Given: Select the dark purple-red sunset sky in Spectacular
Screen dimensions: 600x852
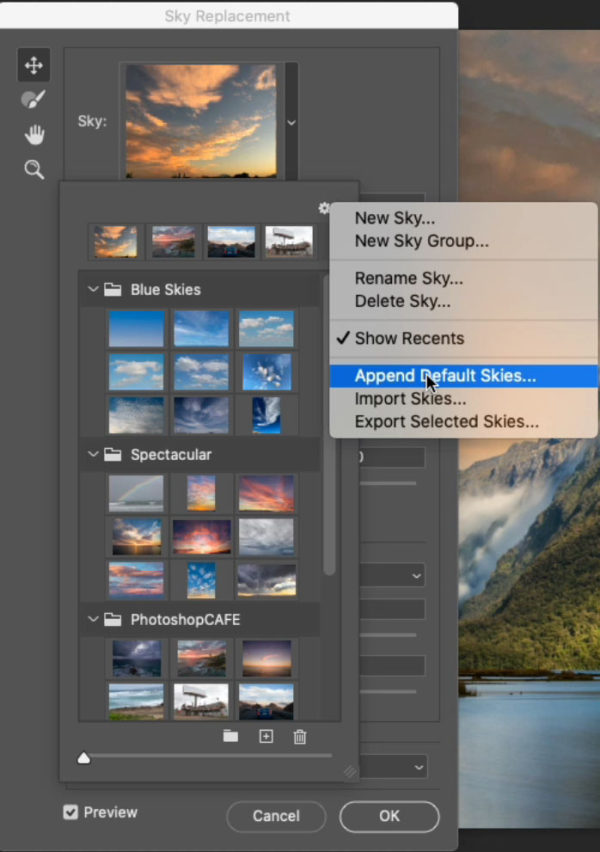Looking at the screenshot, I should 201,537.
